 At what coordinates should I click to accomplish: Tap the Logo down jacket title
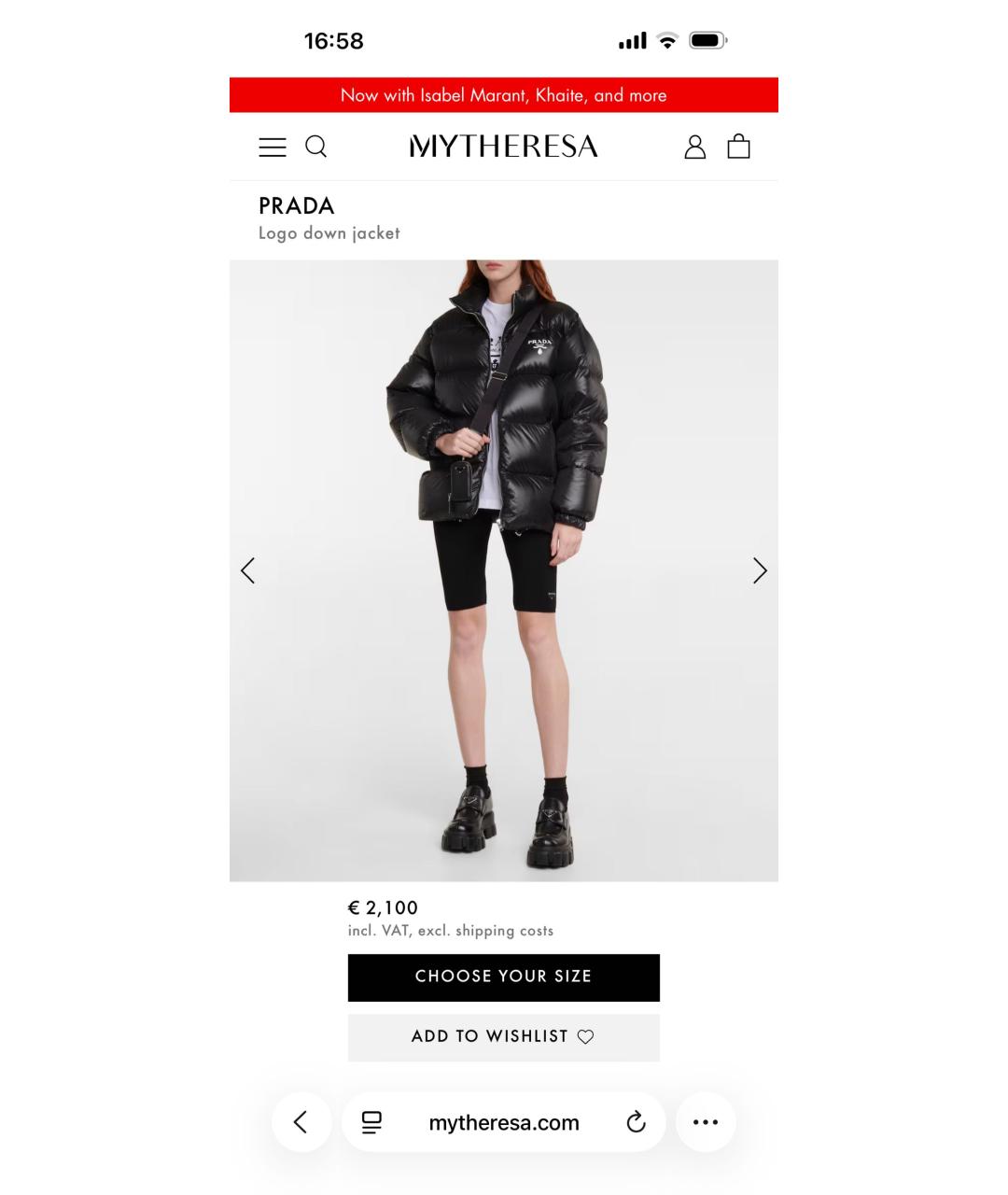coord(329,233)
